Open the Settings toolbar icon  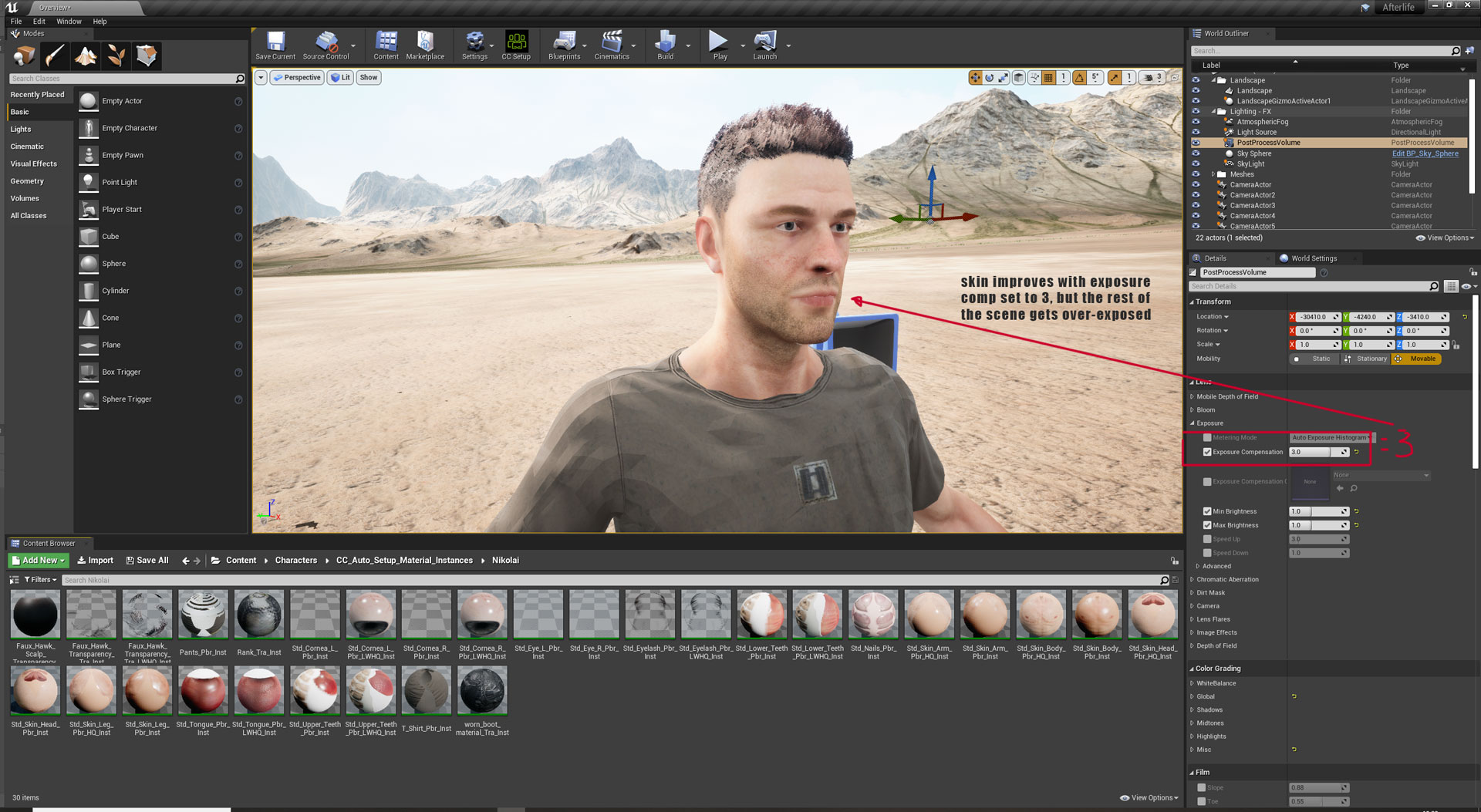(474, 45)
